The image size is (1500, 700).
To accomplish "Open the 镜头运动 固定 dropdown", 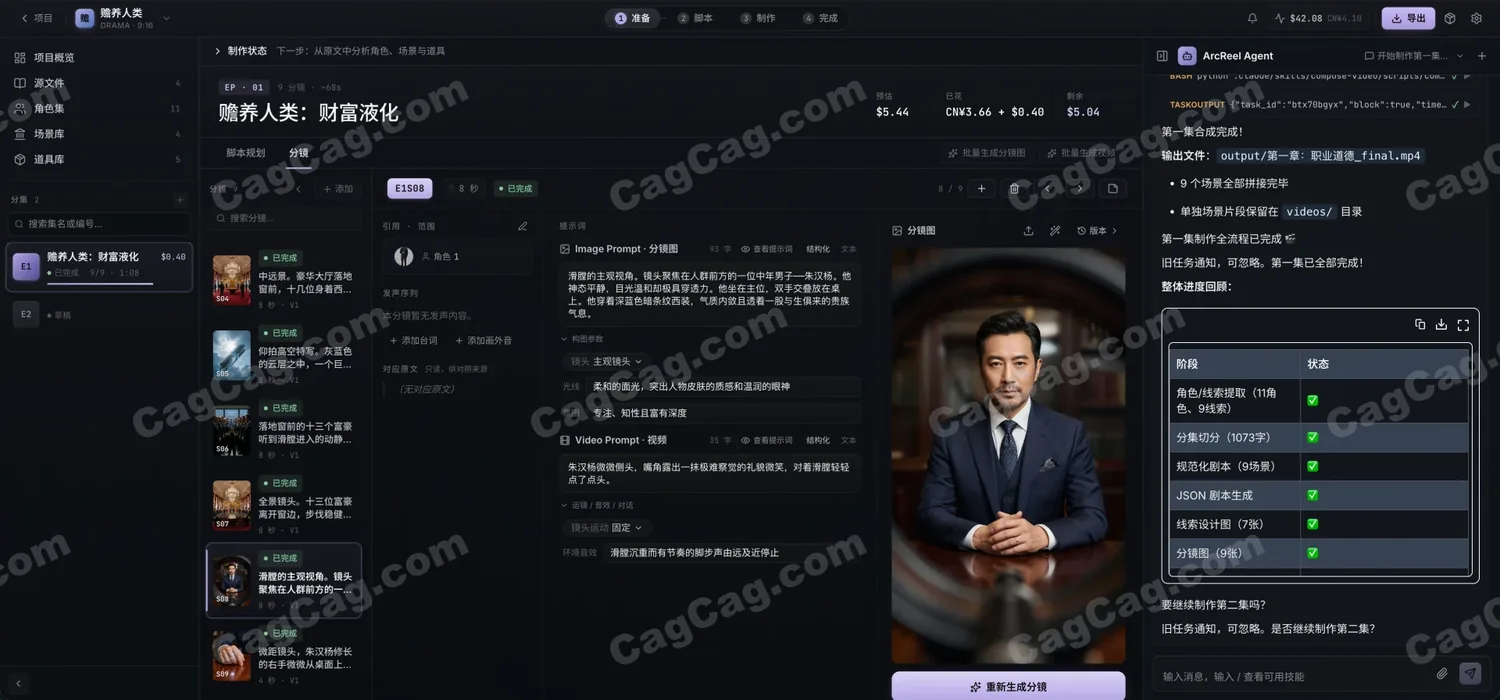I will tap(606, 527).
